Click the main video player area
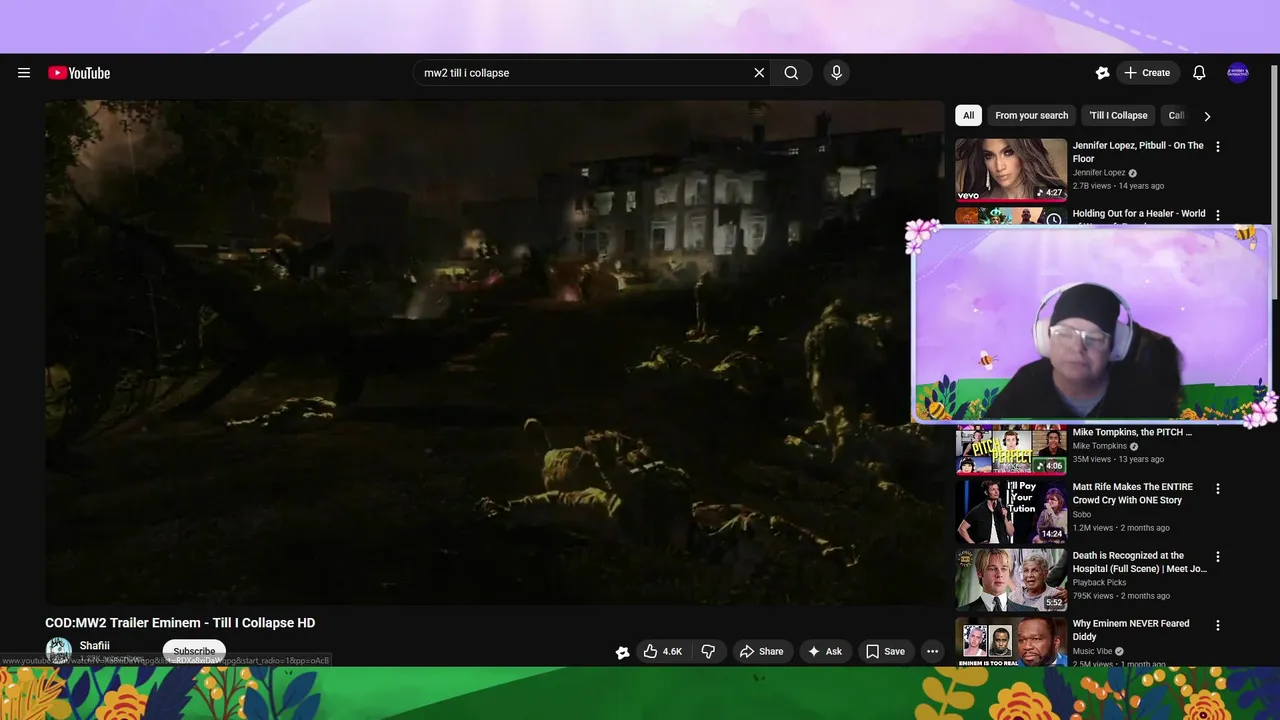The height and width of the screenshot is (720, 1280). point(494,352)
